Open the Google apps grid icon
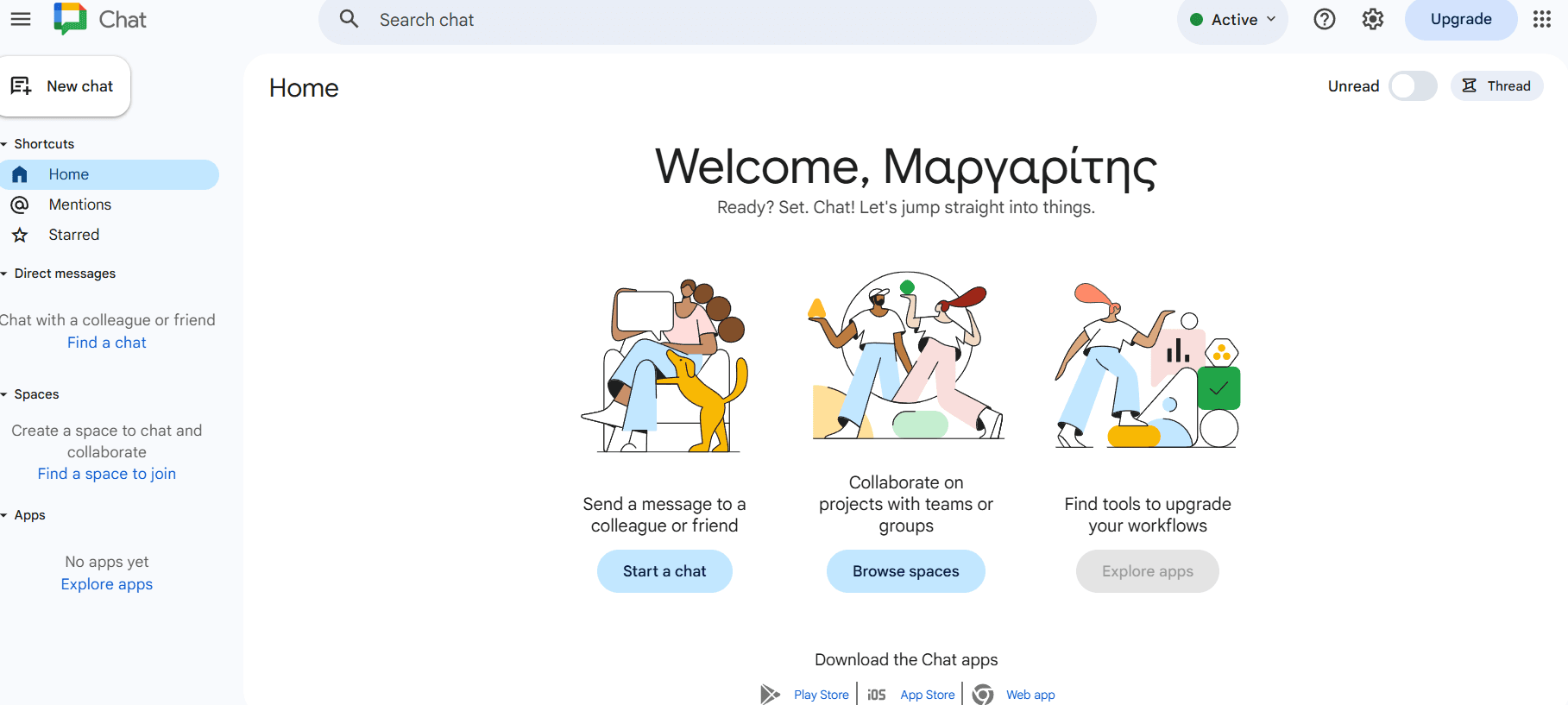 coord(1542,19)
